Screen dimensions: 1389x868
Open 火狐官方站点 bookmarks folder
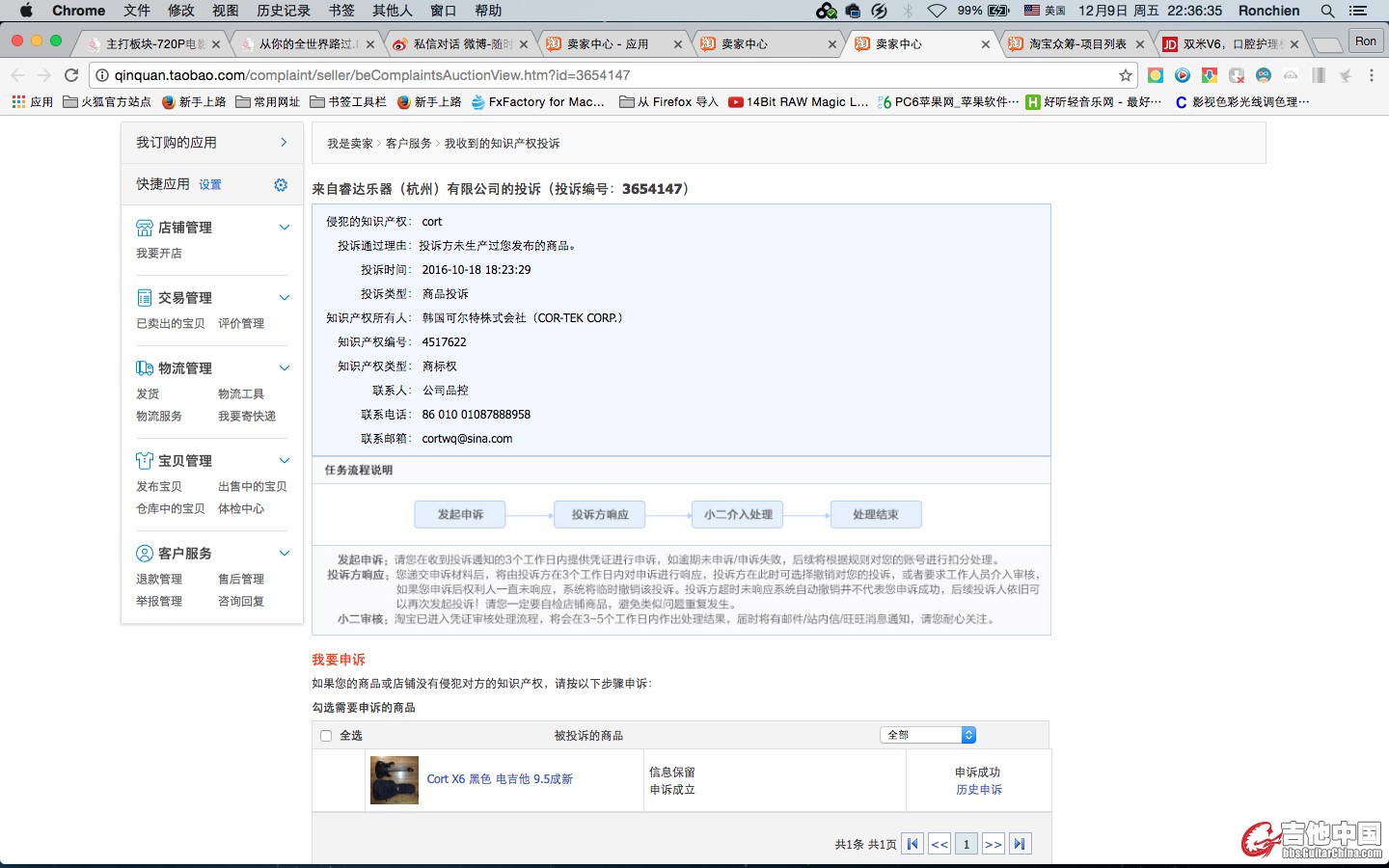pyautogui.click(x=107, y=101)
